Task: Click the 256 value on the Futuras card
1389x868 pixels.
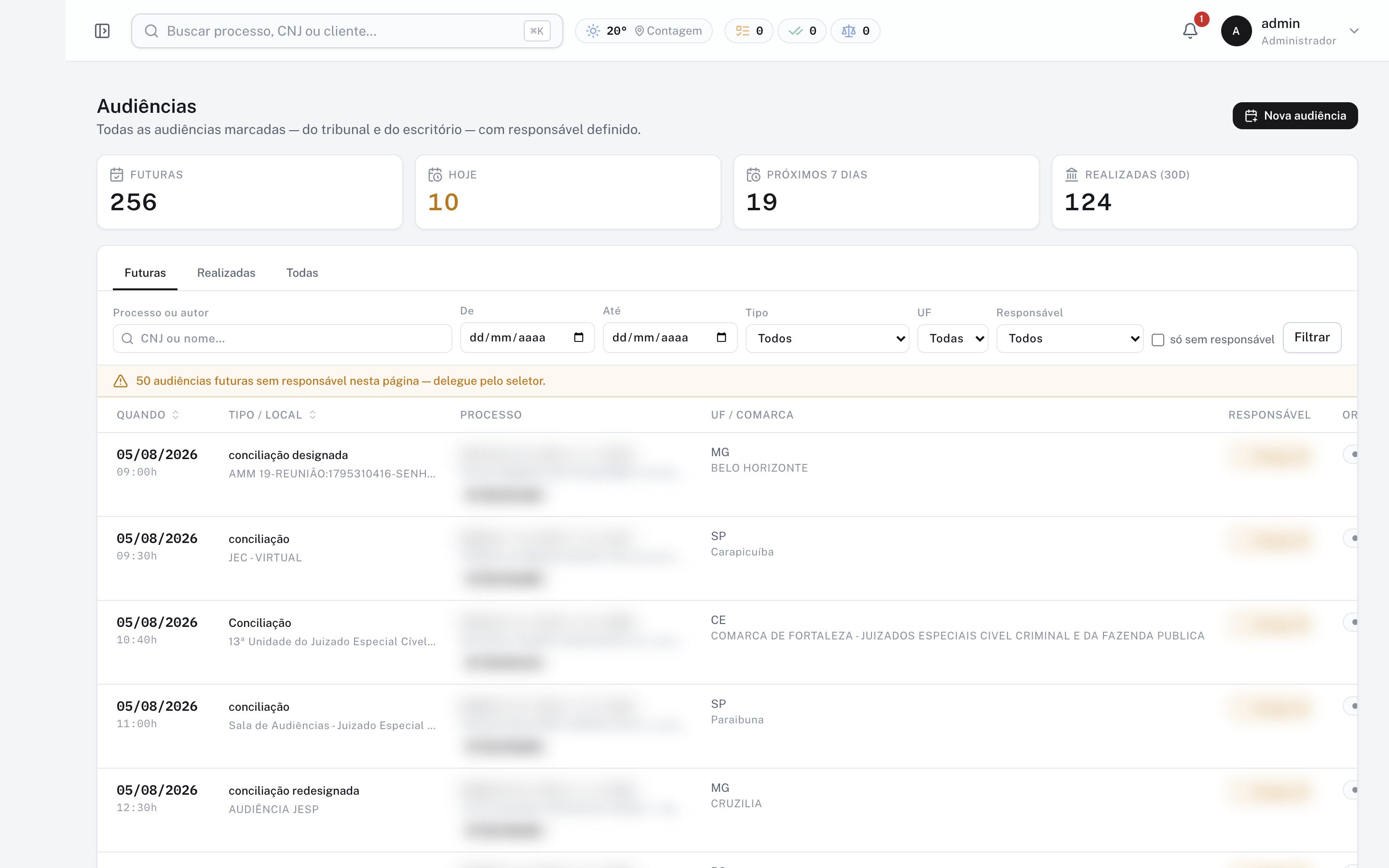Action: pyautogui.click(x=134, y=202)
